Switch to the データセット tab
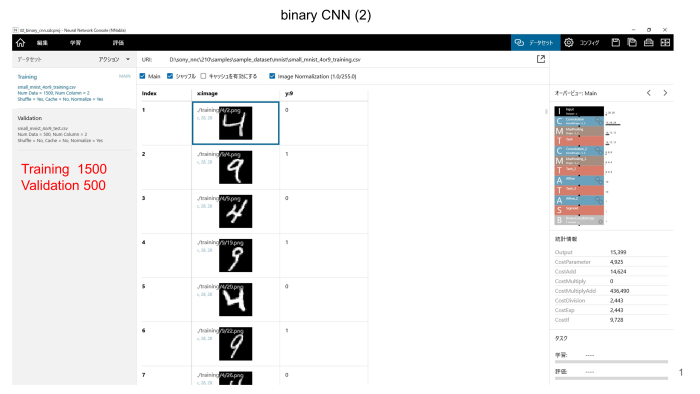This screenshot has width=700, height=394. [x=535, y=43]
